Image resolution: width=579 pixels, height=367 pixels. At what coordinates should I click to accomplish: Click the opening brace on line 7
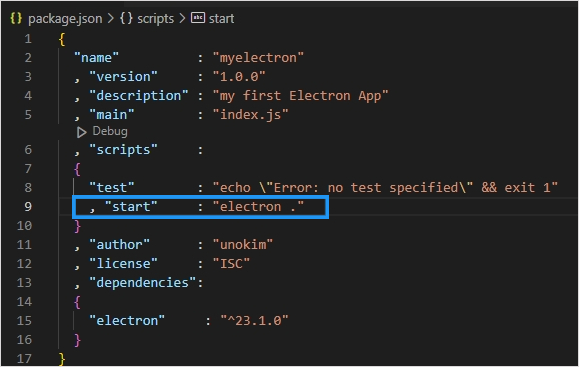[77, 169]
